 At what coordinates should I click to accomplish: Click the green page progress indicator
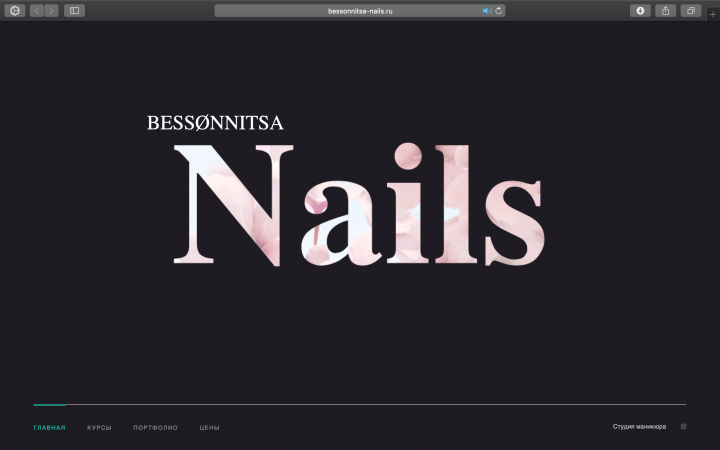pyautogui.click(x=50, y=405)
